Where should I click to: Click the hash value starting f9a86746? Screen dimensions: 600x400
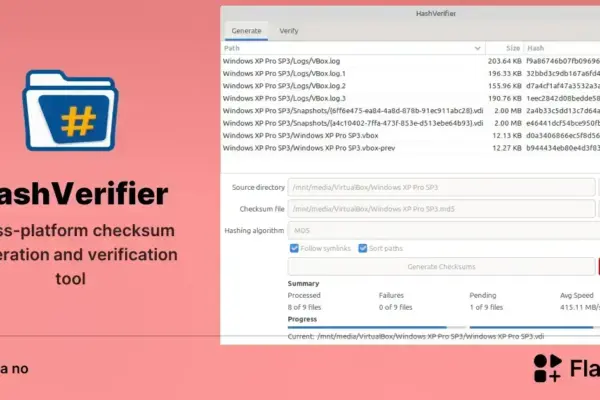[563, 61]
